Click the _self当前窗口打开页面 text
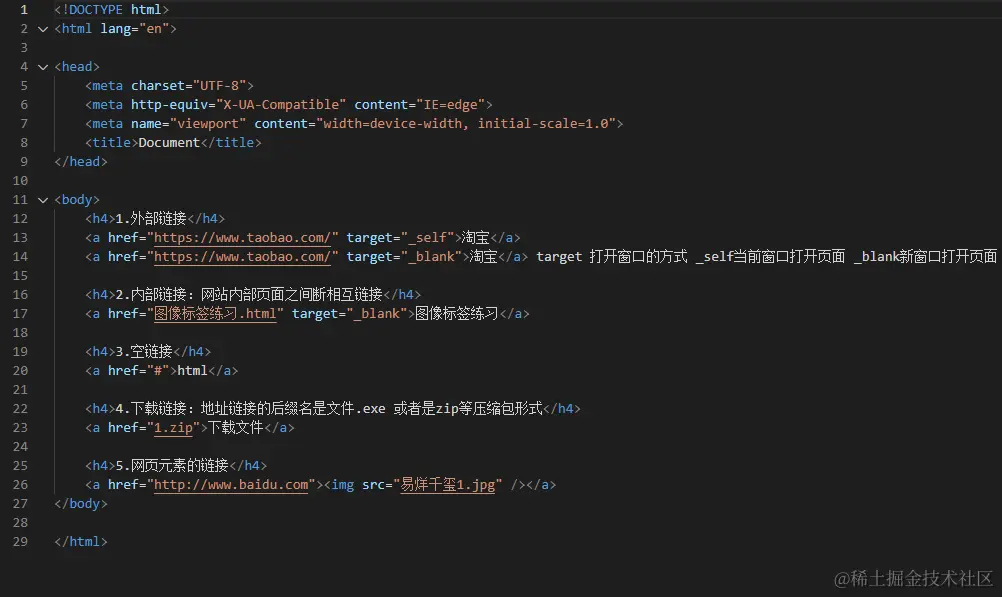The height and width of the screenshot is (597, 1002). click(770, 257)
